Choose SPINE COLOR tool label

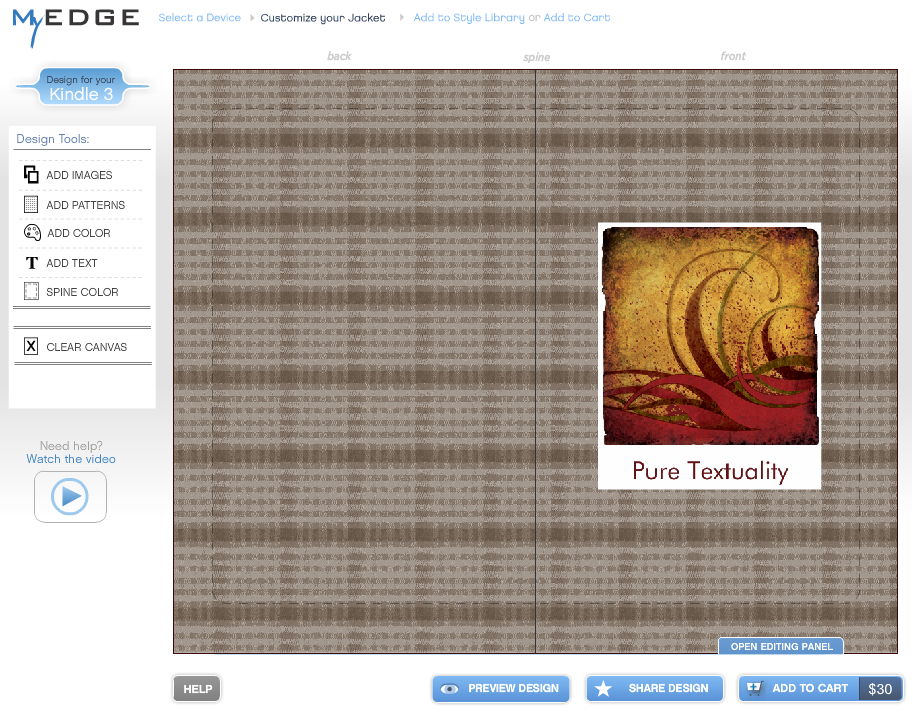(82, 292)
